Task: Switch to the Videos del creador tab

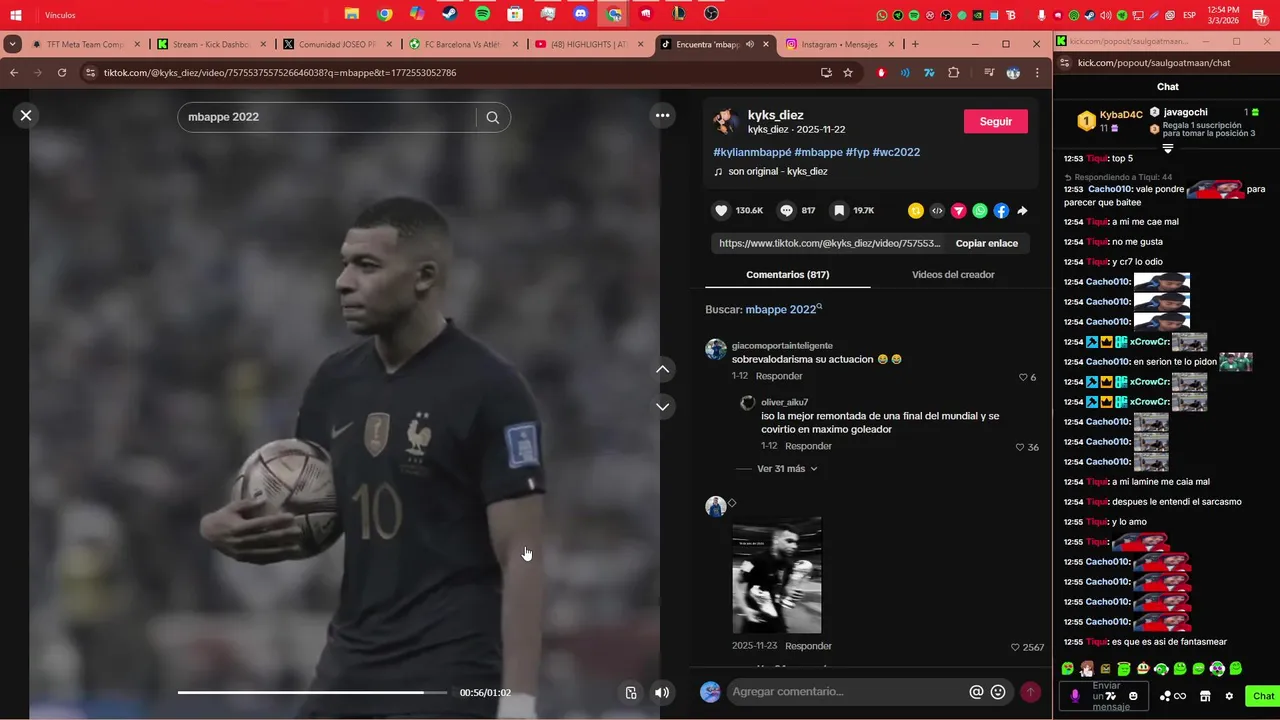Action: [953, 274]
